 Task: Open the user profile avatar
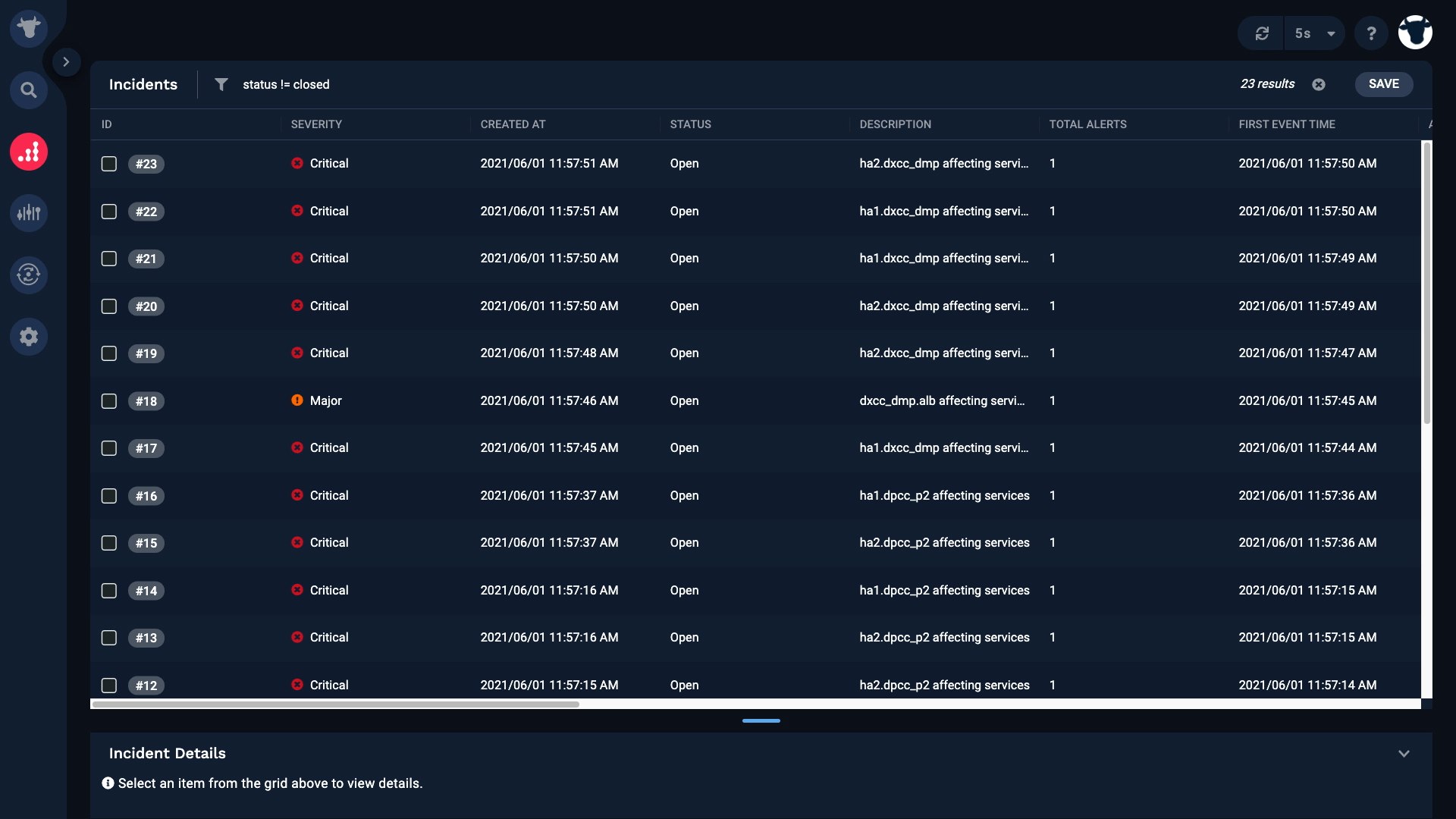point(1415,33)
